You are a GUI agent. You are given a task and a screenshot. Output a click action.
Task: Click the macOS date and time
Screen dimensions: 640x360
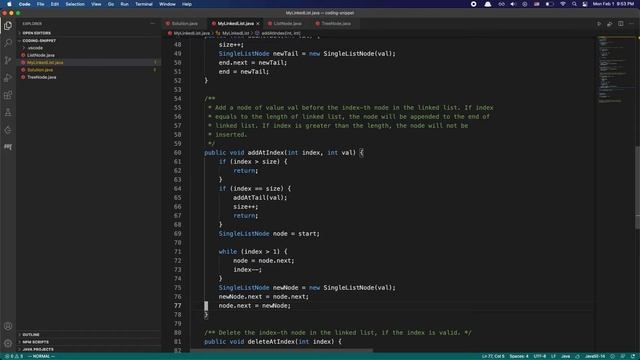(x=613, y=4)
